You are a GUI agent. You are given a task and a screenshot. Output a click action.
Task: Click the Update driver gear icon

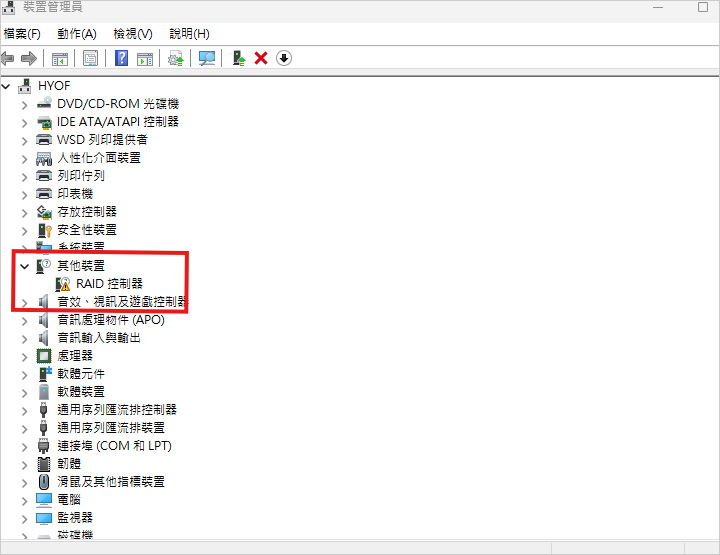click(176, 59)
